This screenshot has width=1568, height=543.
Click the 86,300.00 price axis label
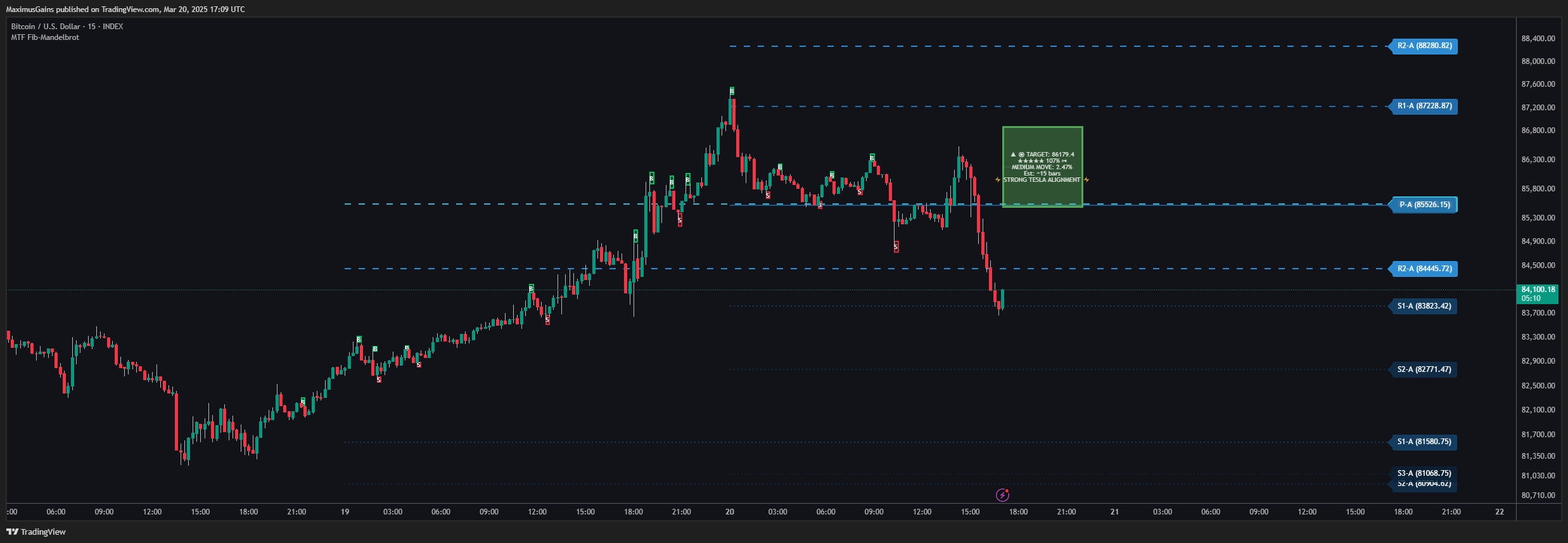click(1538, 160)
